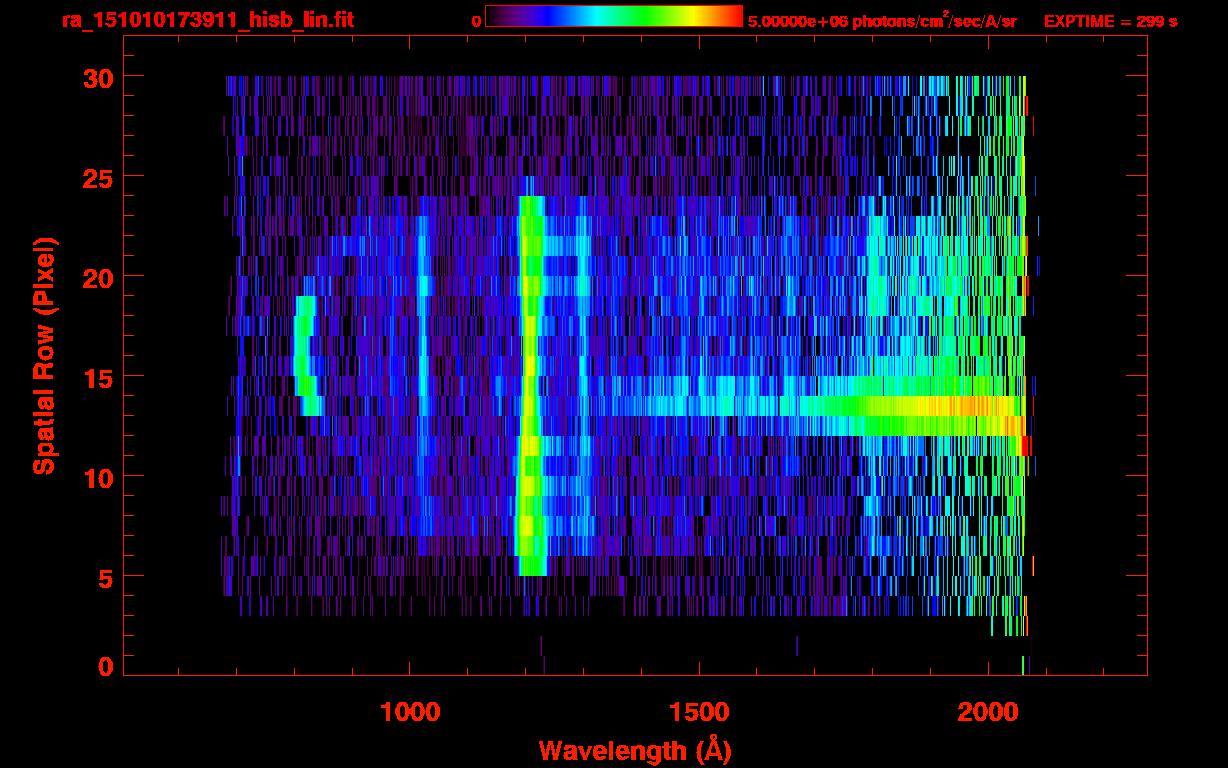Click the curved green emission feature near 800 Å
This screenshot has height=768, width=1228.
click(x=307, y=356)
